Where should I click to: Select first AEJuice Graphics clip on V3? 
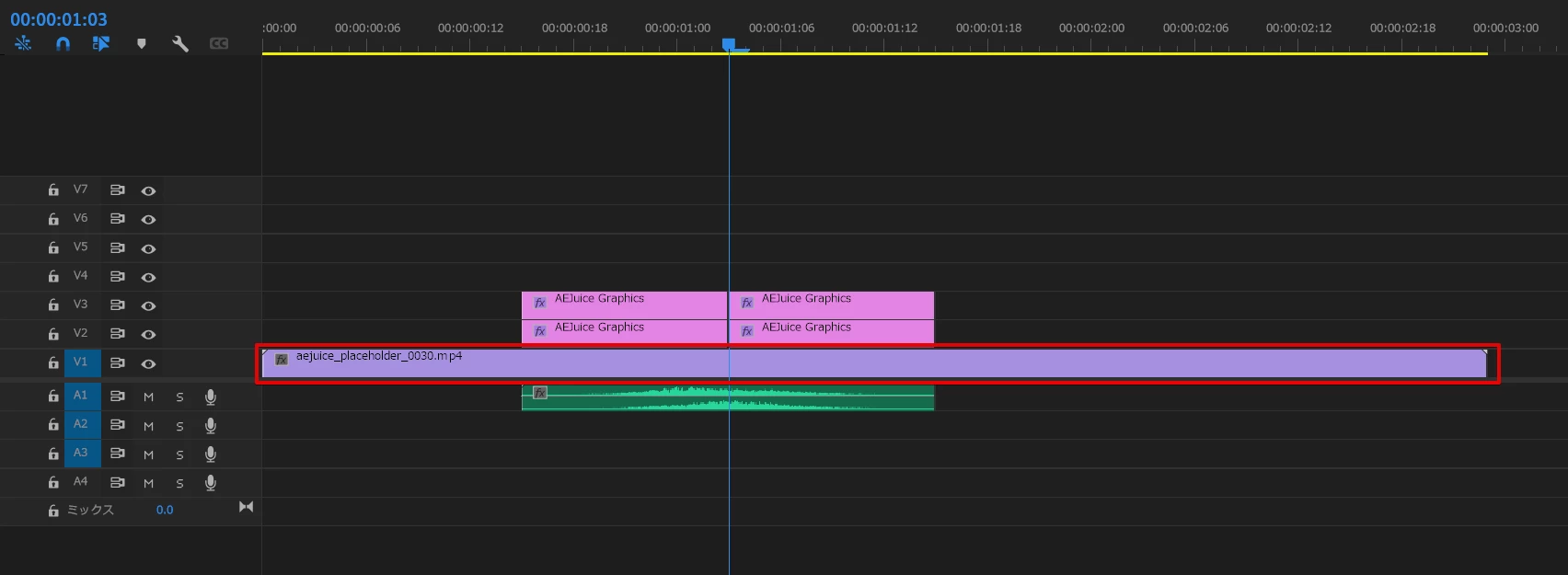(x=625, y=305)
